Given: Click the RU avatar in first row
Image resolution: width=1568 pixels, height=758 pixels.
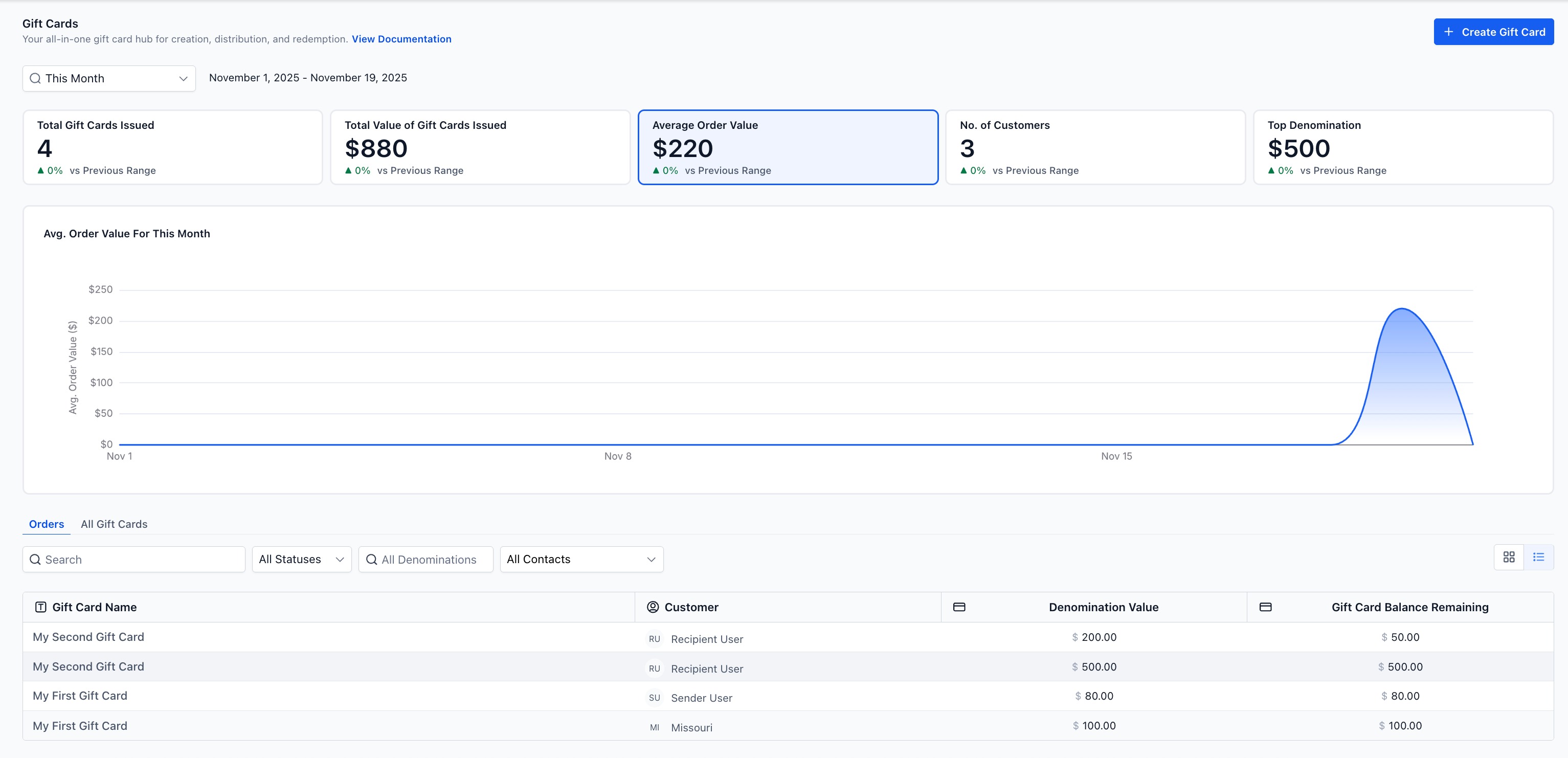Looking at the screenshot, I should pos(654,639).
